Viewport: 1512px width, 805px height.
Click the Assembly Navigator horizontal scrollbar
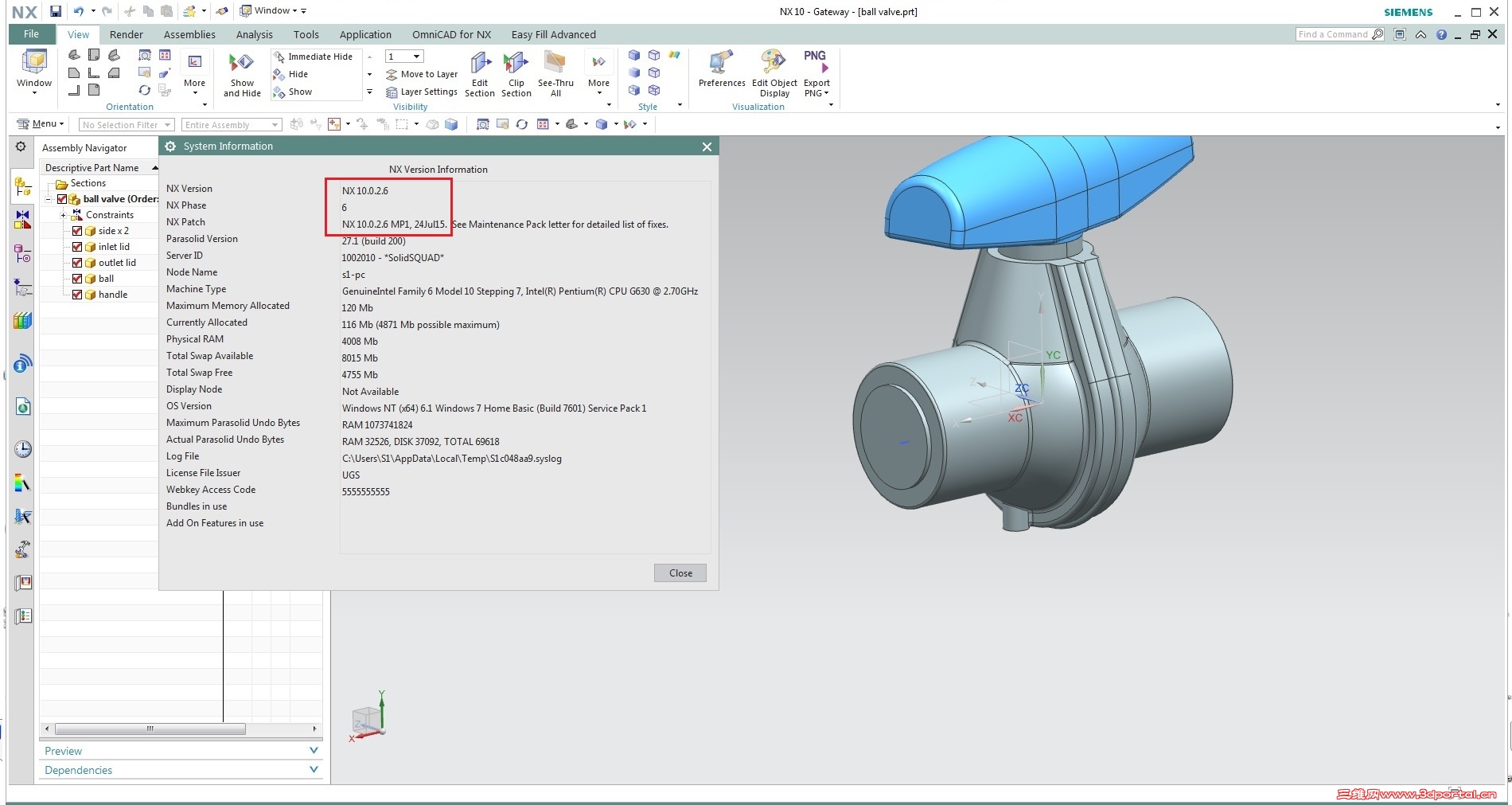(150, 729)
